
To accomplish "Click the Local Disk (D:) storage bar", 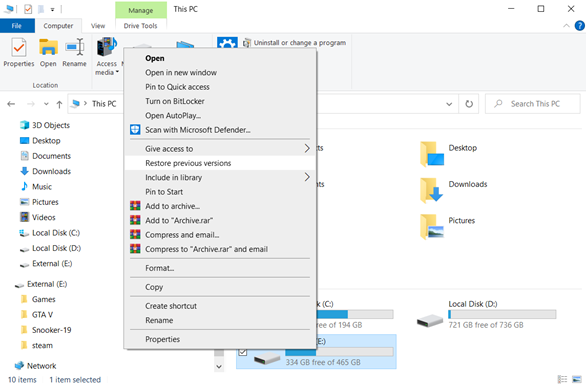I will (502, 314).
